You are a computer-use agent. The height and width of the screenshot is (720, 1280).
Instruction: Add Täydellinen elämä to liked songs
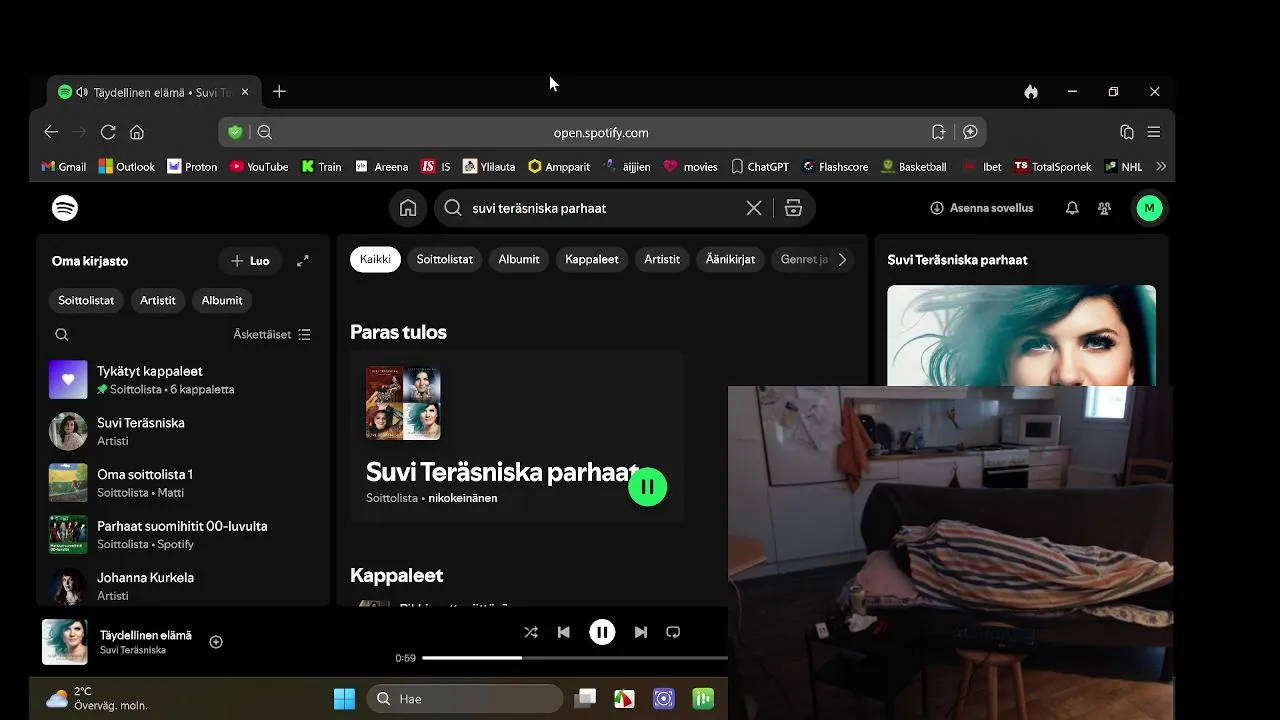click(216, 642)
